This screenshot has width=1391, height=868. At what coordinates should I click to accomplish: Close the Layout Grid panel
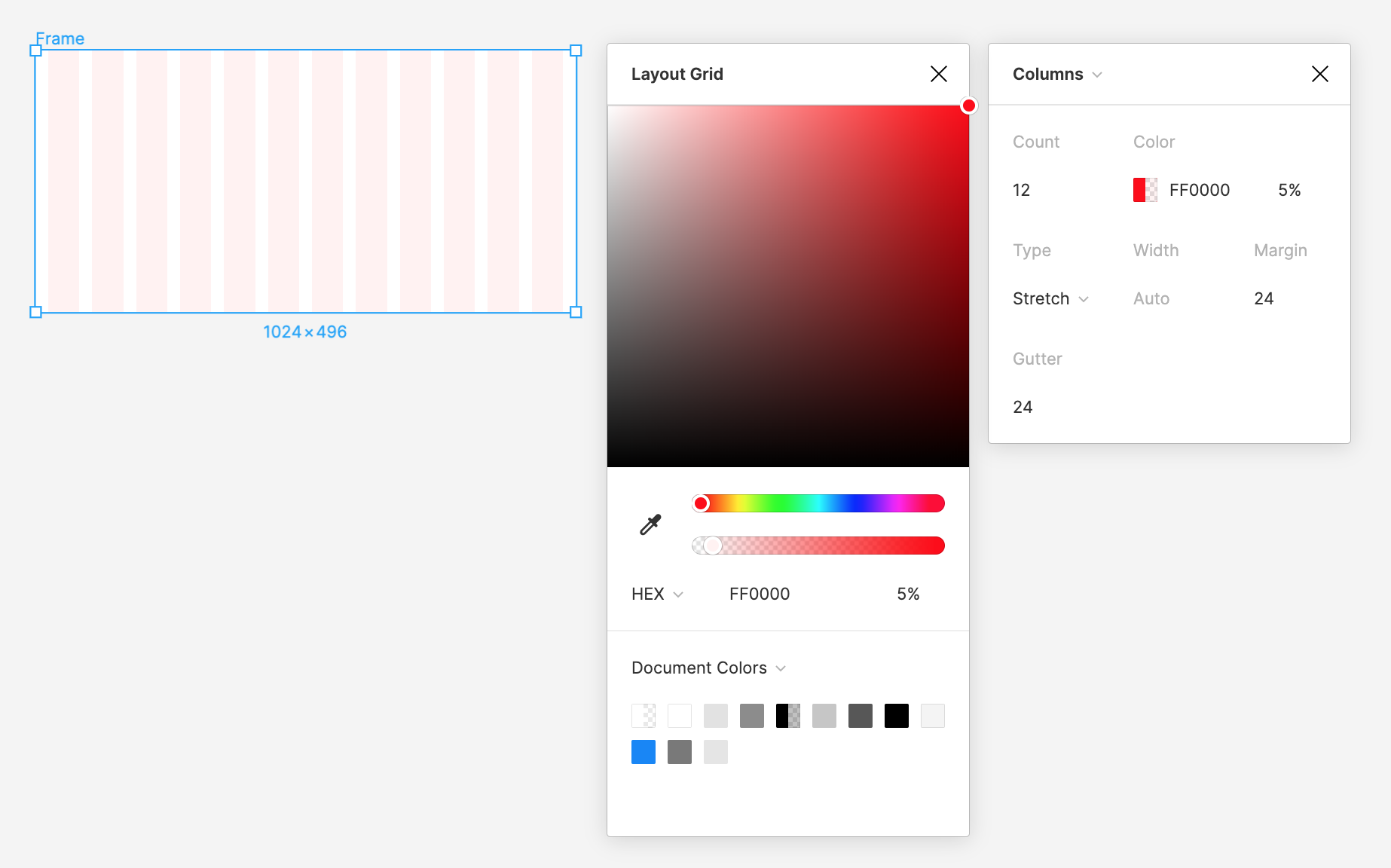point(939,74)
